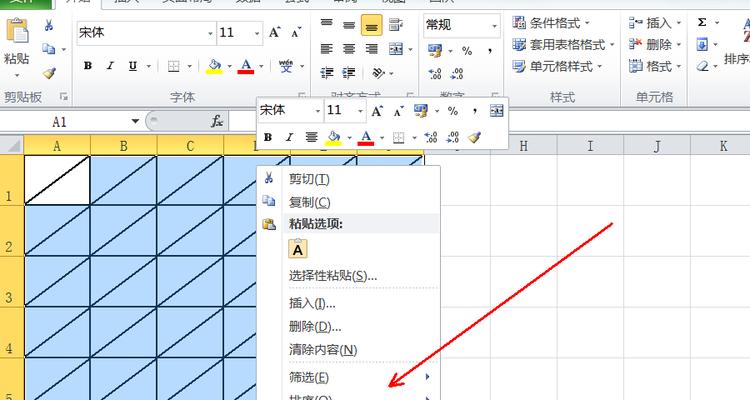The image size is (750, 400).
Task: Click the fx Insert Function button
Action: point(217,122)
